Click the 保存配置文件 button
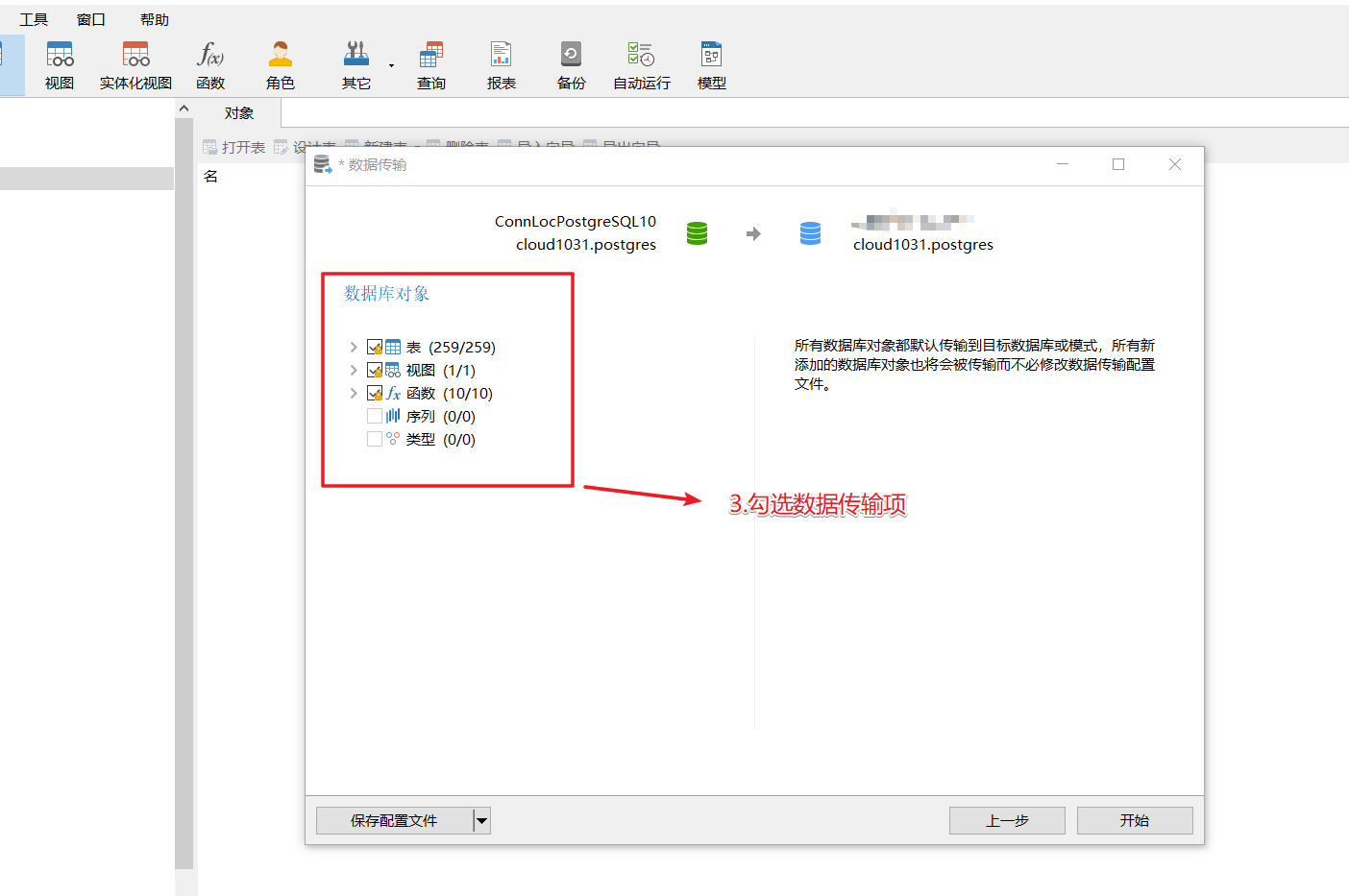This screenshot has width=1349, height=896. [394, 821]
